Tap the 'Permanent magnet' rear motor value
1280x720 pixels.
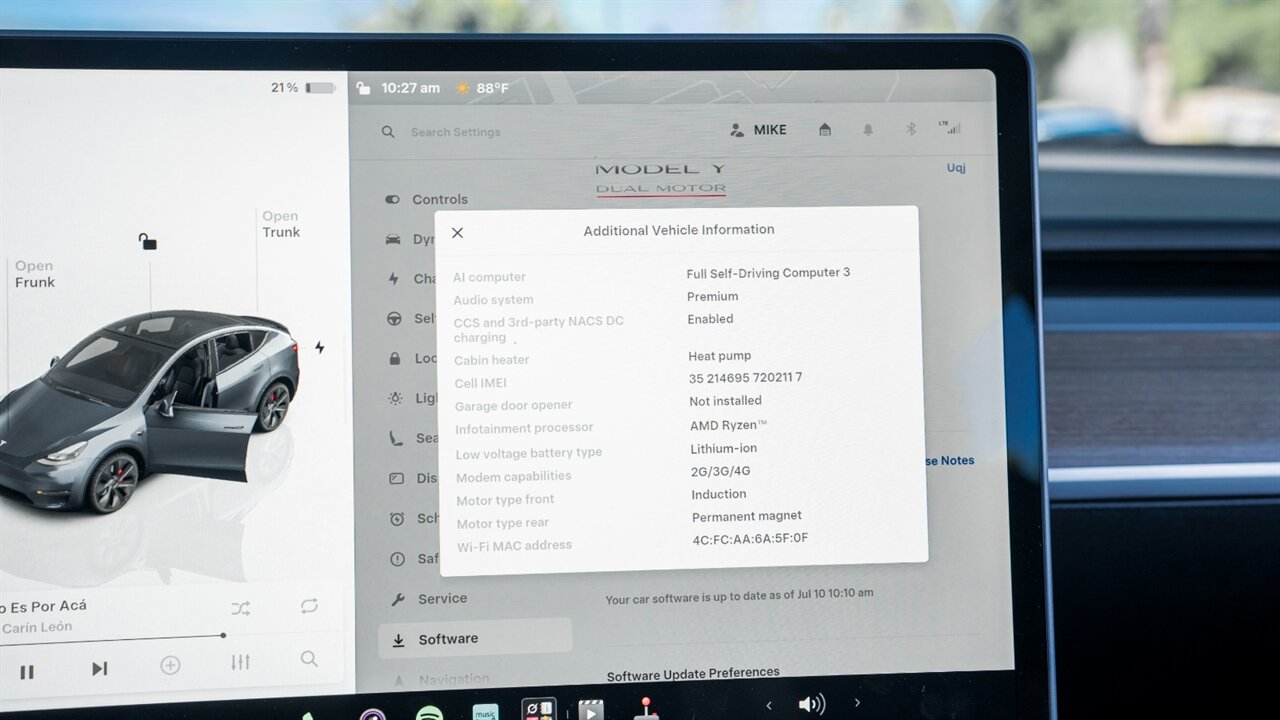pyautogui.click(x=746, y=517)
